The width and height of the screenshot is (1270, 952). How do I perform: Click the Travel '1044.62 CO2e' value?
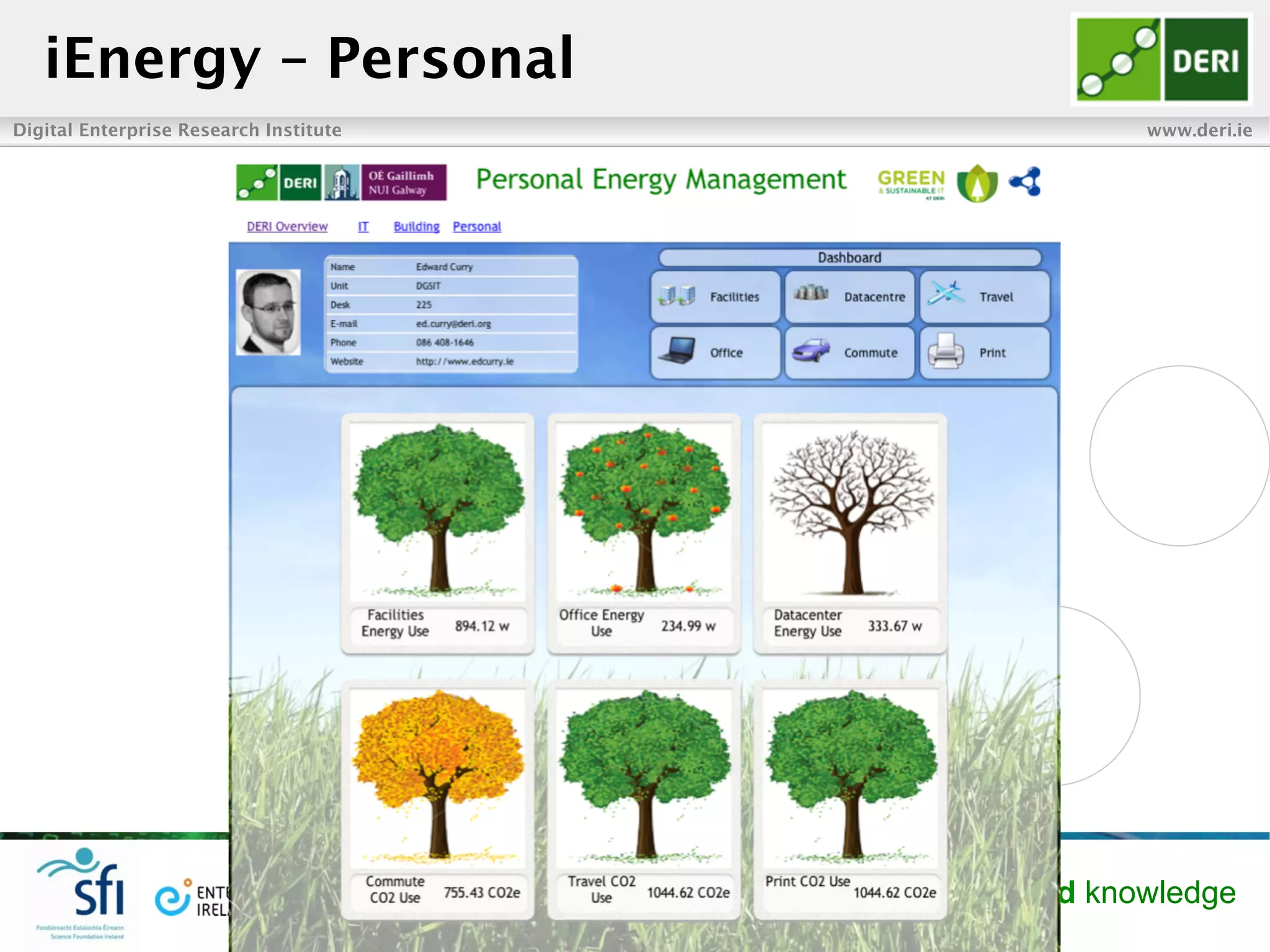688,892
